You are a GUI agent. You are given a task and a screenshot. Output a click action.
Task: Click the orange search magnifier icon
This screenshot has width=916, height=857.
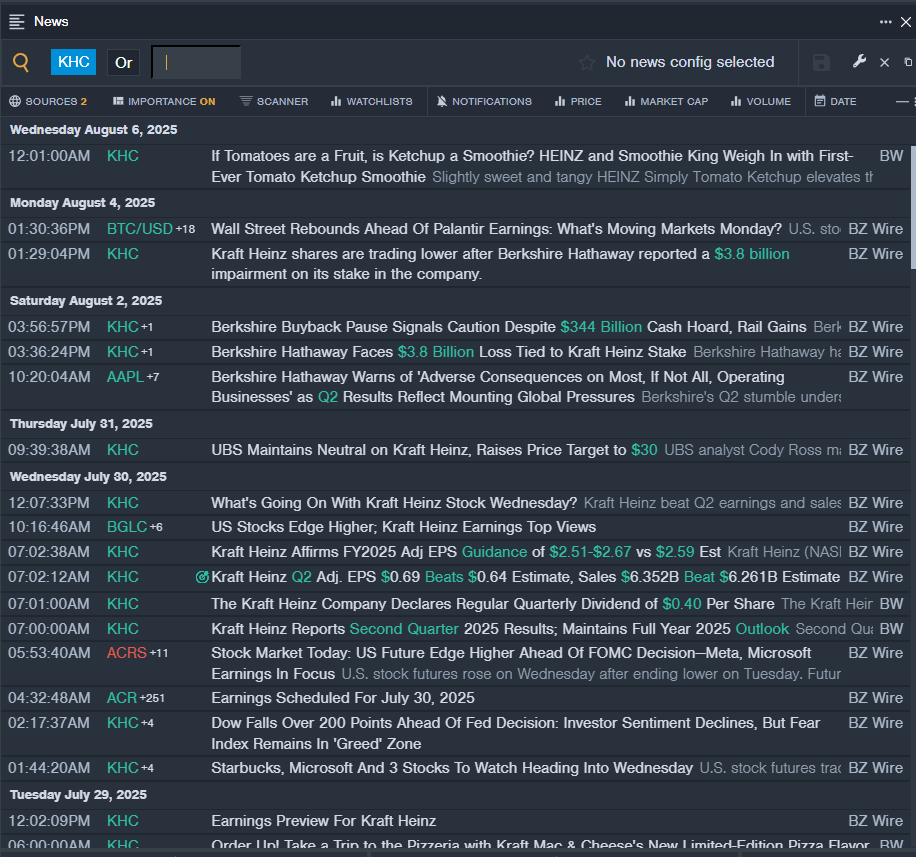pyautogui.click(x=21, y=62)
